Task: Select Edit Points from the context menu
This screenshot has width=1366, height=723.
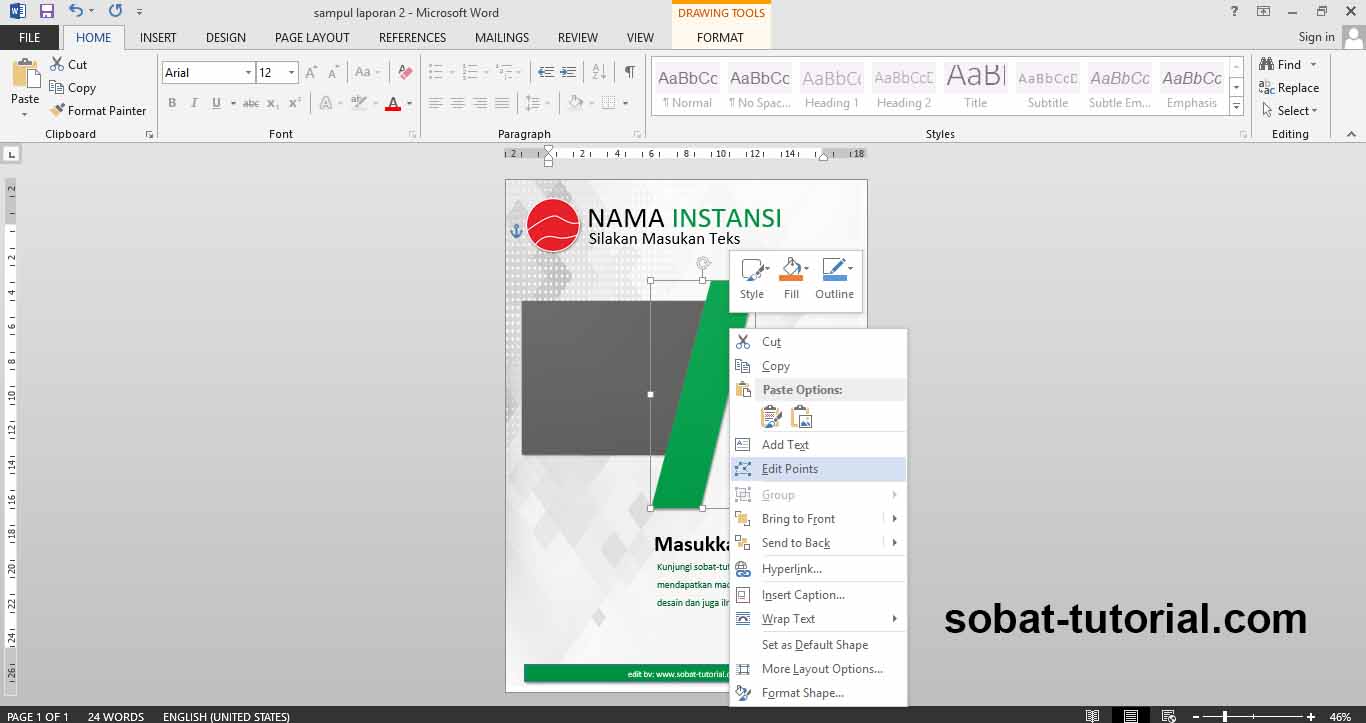Action: (x=790, y=468)
